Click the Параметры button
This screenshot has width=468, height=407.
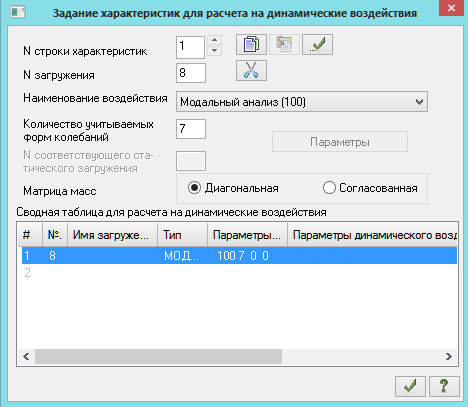pyautogui.click(x=340, y=142)
